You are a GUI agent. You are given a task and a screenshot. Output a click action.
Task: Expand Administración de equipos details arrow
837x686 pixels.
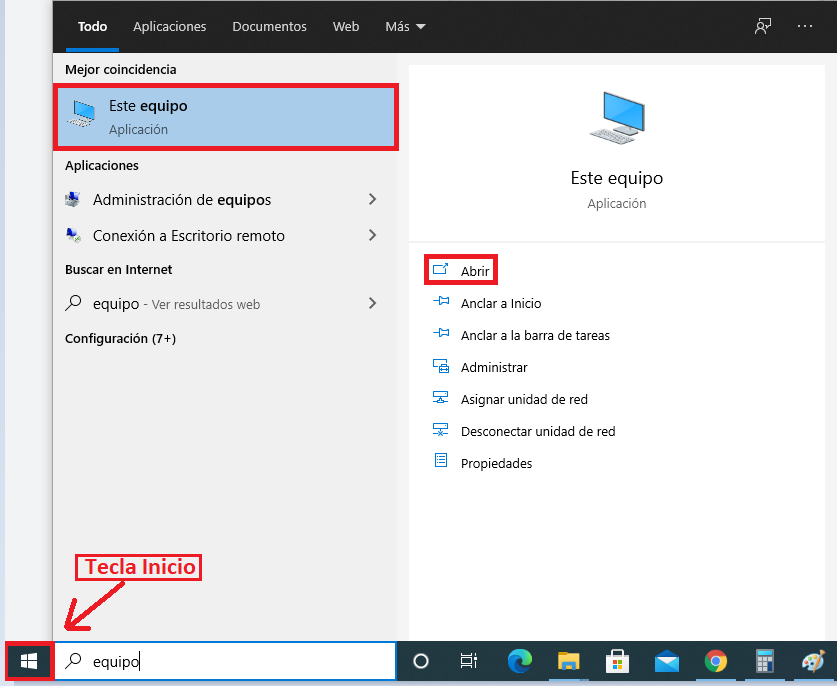(x=373, y=199)
